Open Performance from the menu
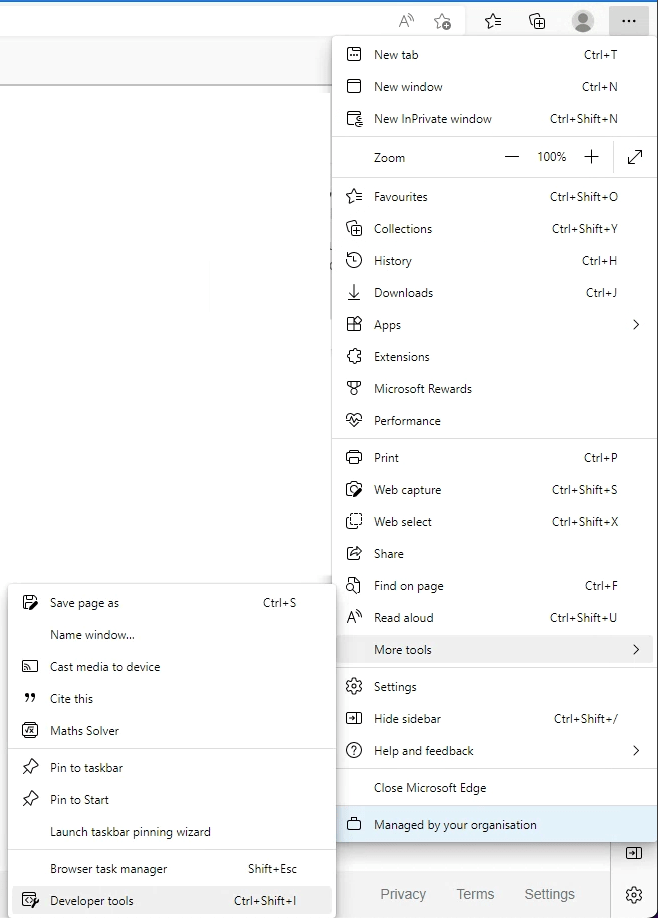This screenshot has width=658, height=918. tap(494, 420)
